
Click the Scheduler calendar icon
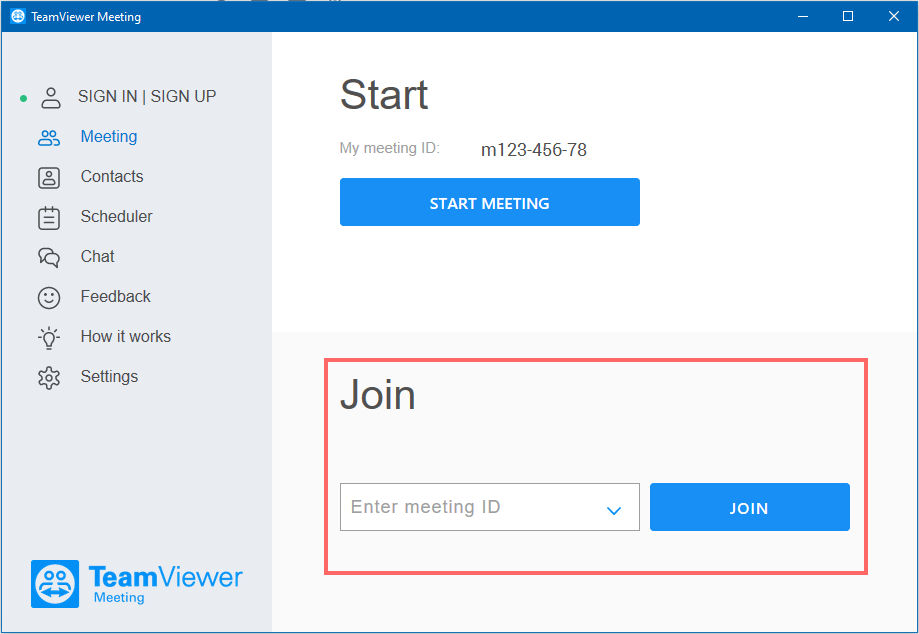coord(49,218)
